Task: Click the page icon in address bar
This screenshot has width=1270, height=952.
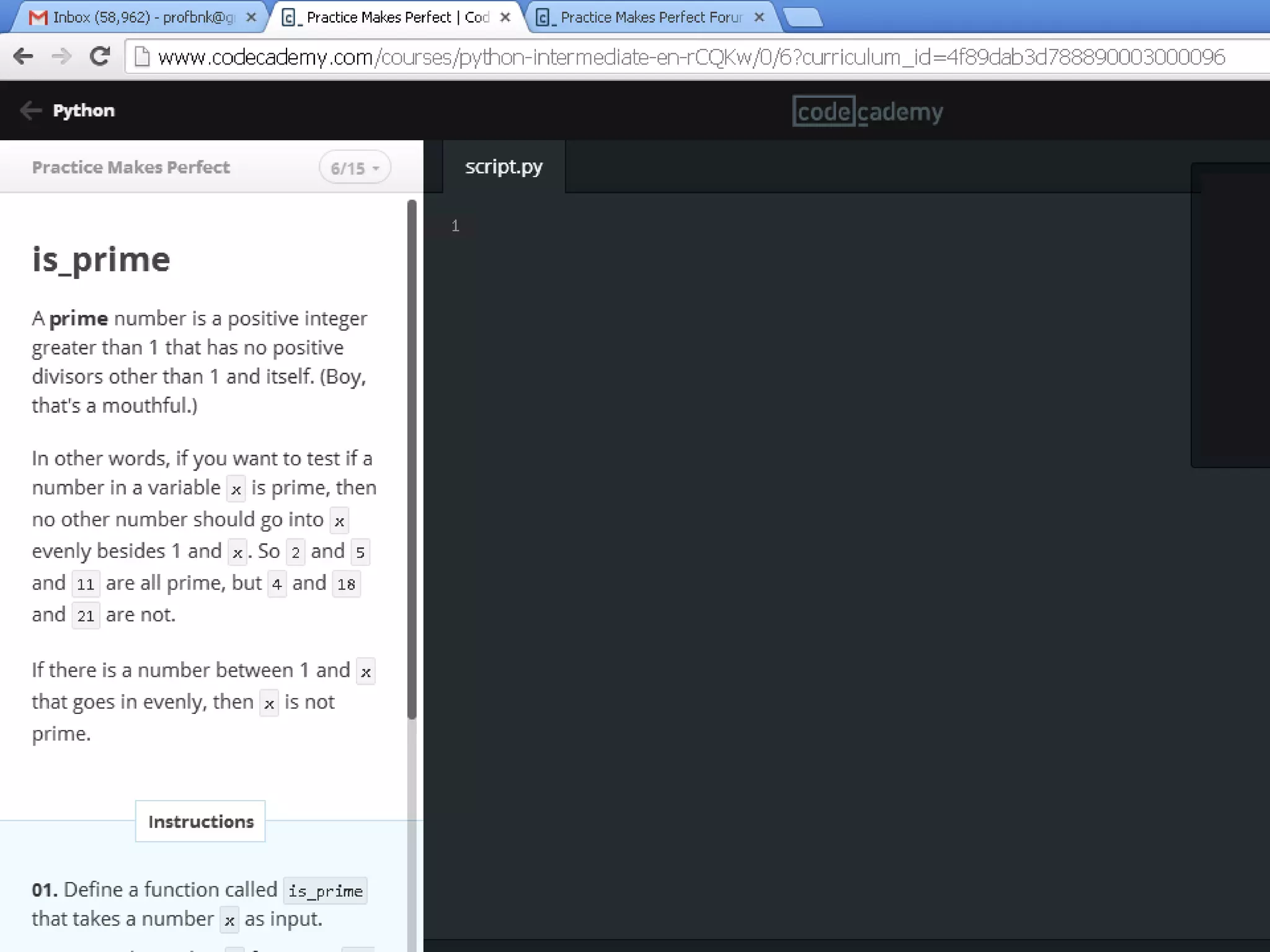Action: (x=142, y=57)
